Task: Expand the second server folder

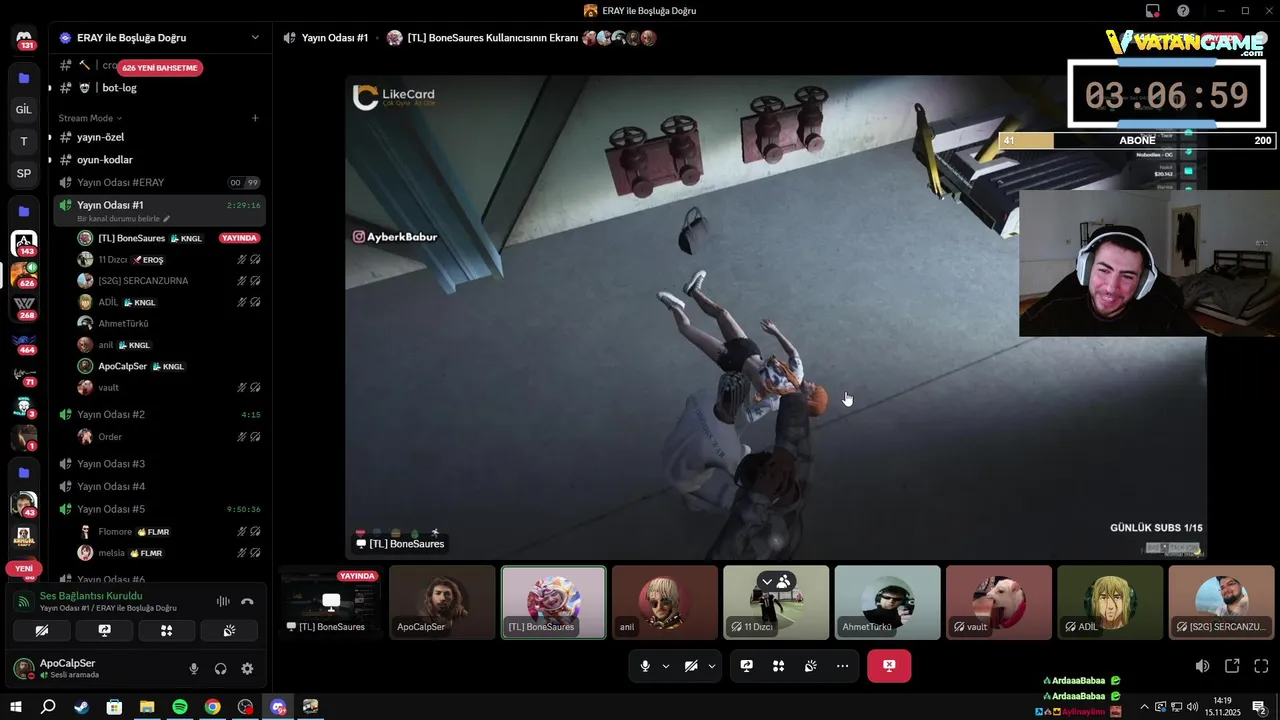Action: (24, 211)
